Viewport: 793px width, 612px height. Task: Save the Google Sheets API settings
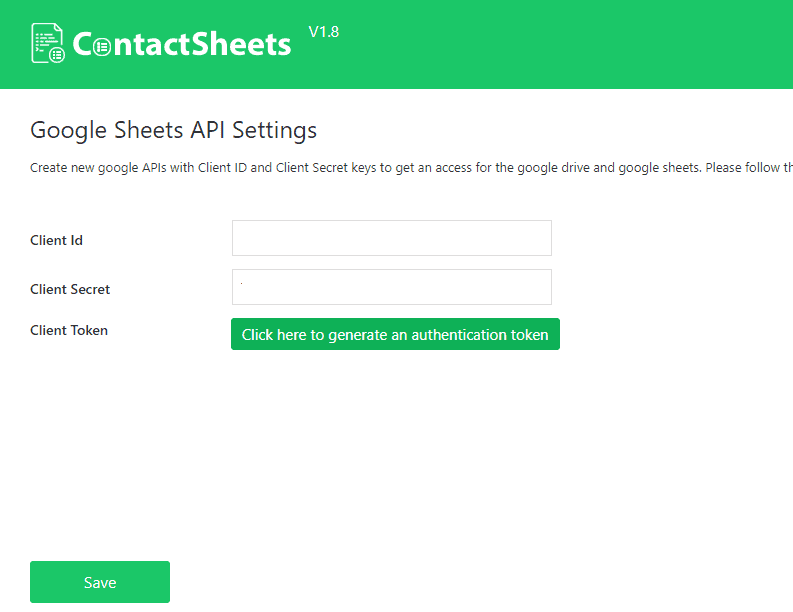coord(100,582)
